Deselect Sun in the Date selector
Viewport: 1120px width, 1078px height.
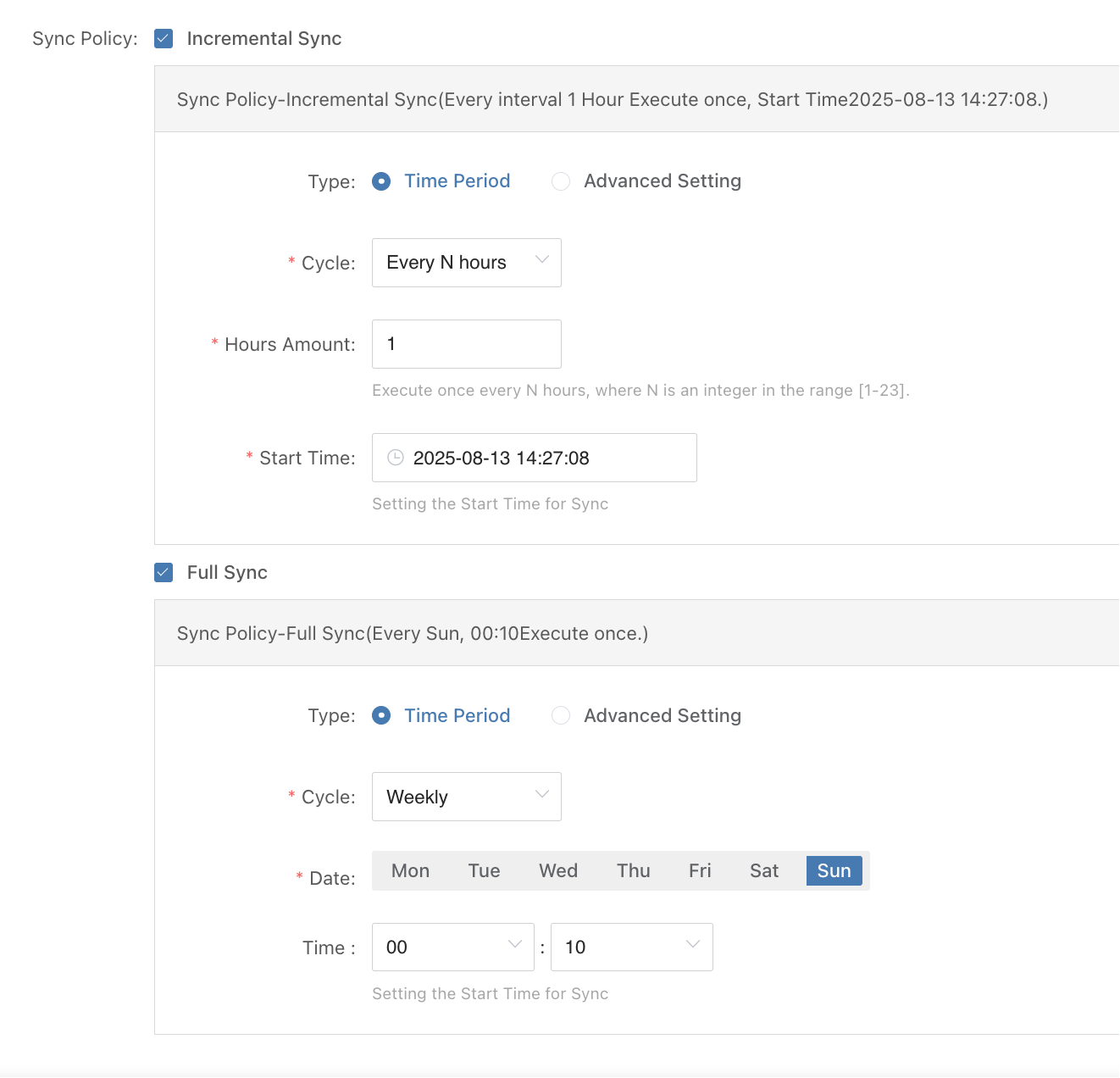click(834, 871)
